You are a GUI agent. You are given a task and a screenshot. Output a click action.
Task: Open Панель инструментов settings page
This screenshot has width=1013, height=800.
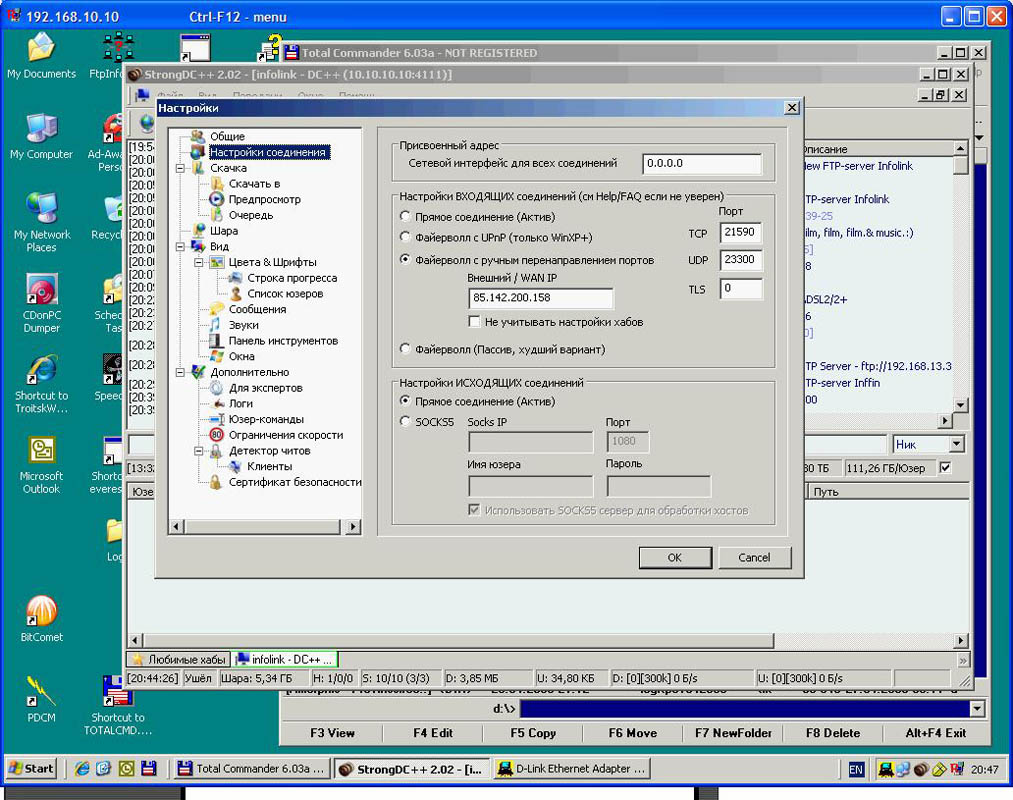click(283, 341)
